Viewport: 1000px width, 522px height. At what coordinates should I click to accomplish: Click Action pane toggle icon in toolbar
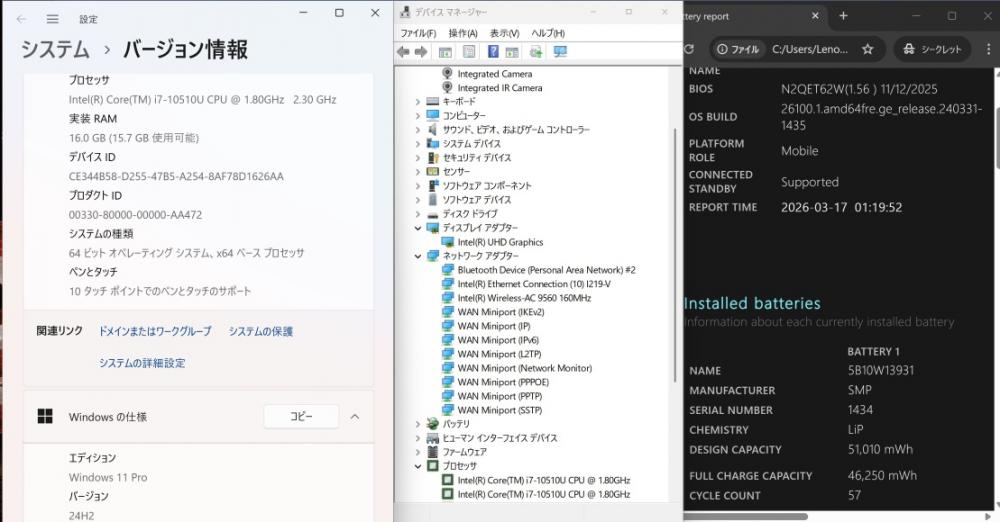pos(511,52)
